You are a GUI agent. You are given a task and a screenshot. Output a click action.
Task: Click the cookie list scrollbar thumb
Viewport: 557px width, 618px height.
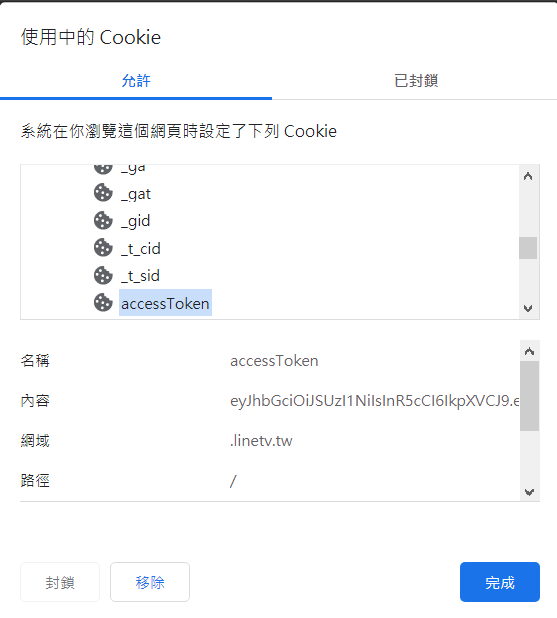pyautogui.click(x=528, y=248)
